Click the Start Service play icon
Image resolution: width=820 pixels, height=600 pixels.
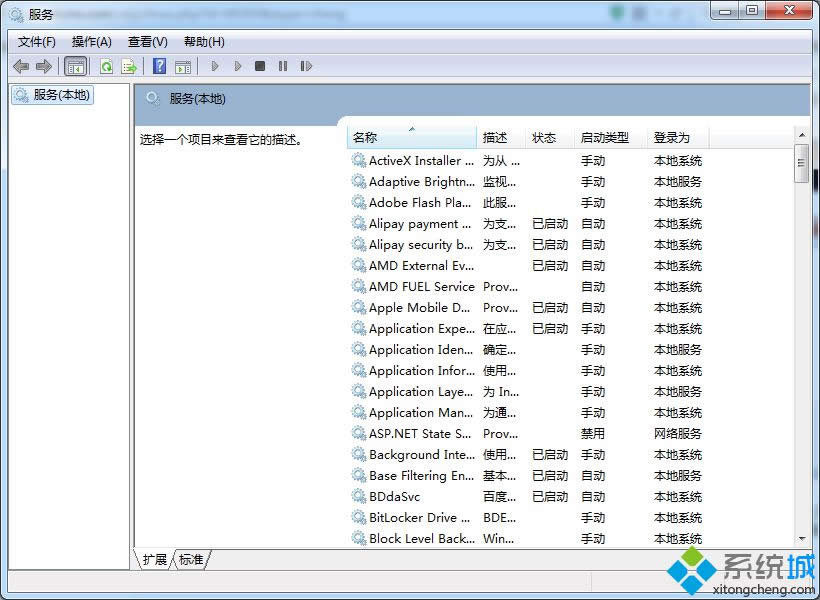214,66
